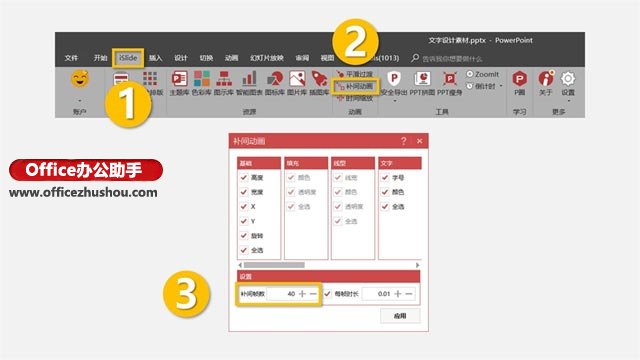Switch to the 插入 tab
Image resolution: width=640 pixels, height=360 pixels.
coord(155,58)
